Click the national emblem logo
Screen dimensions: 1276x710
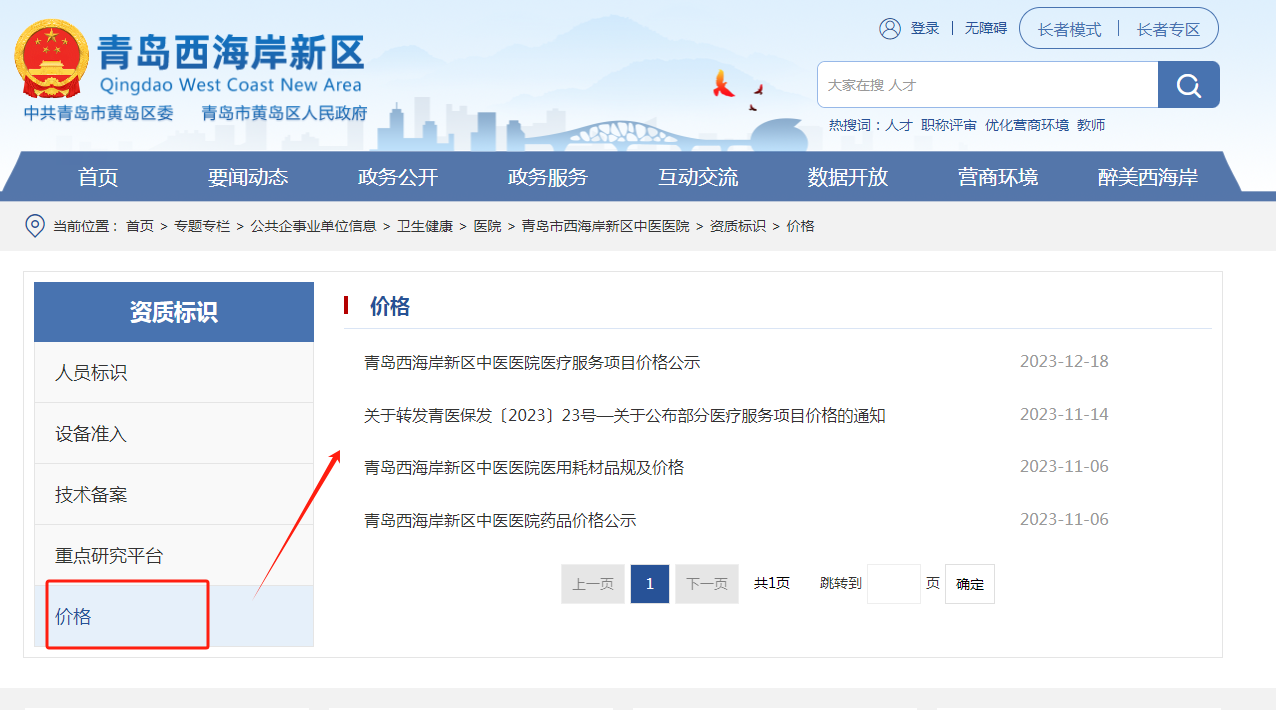52,58
